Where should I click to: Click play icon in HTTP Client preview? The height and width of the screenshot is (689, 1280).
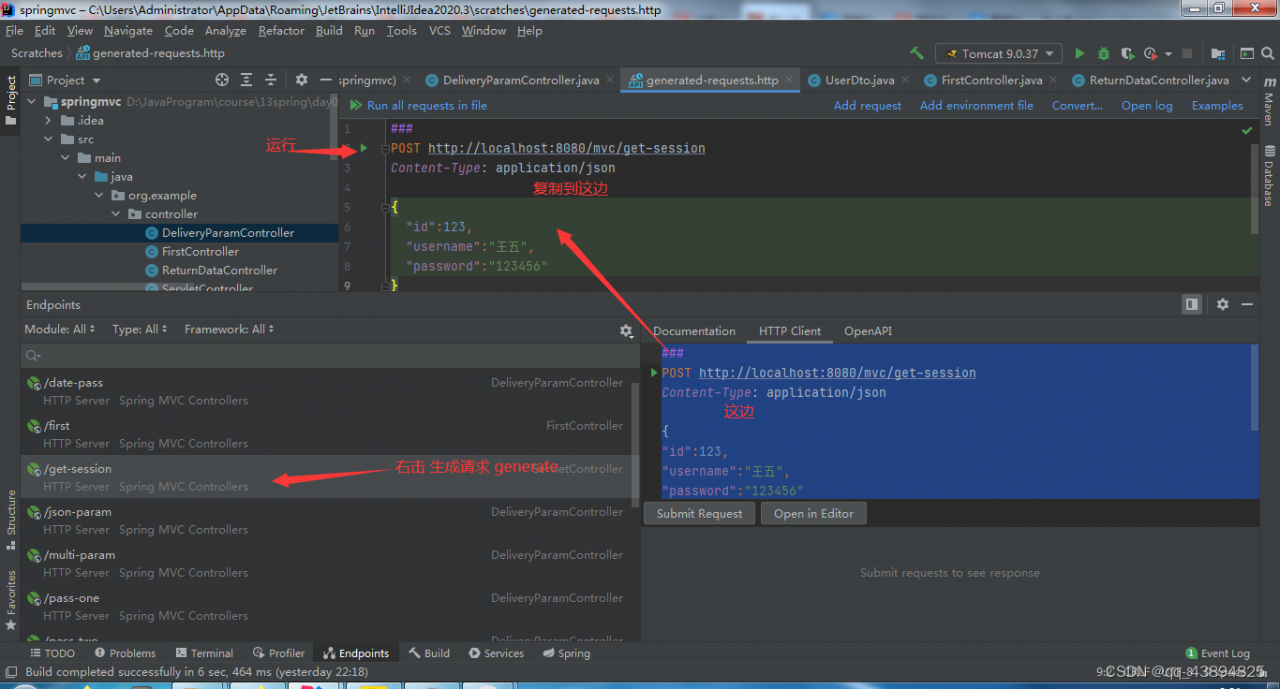click(x=654, y=373)
